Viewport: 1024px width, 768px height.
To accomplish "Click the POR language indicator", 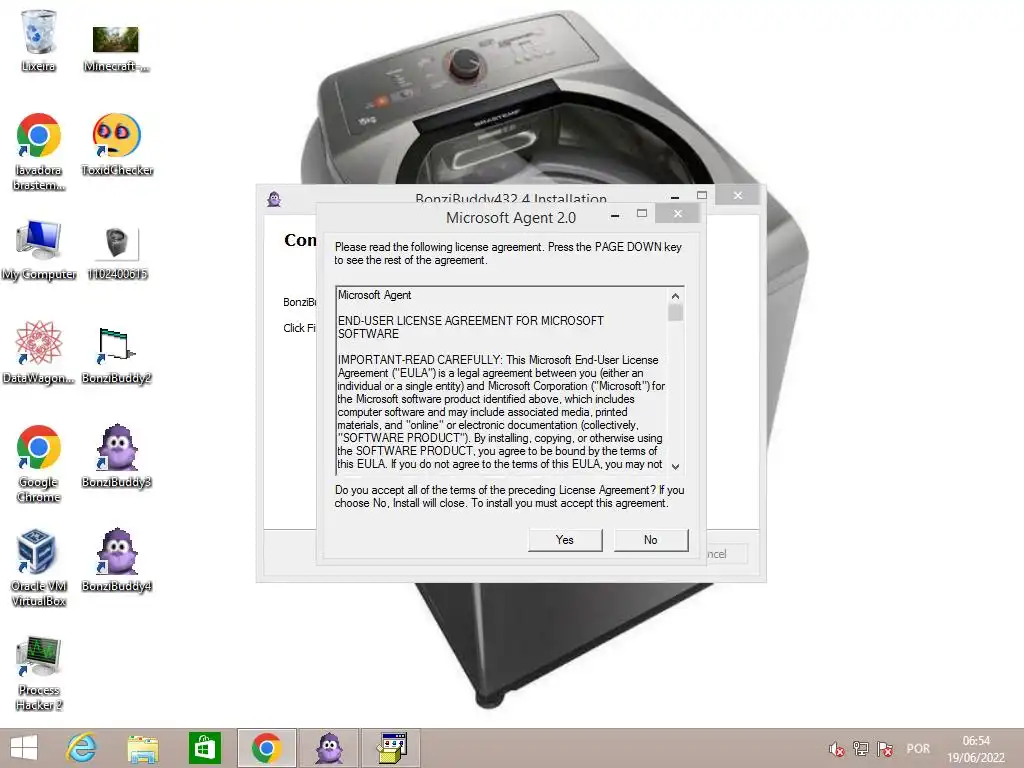I will point(918,749).
